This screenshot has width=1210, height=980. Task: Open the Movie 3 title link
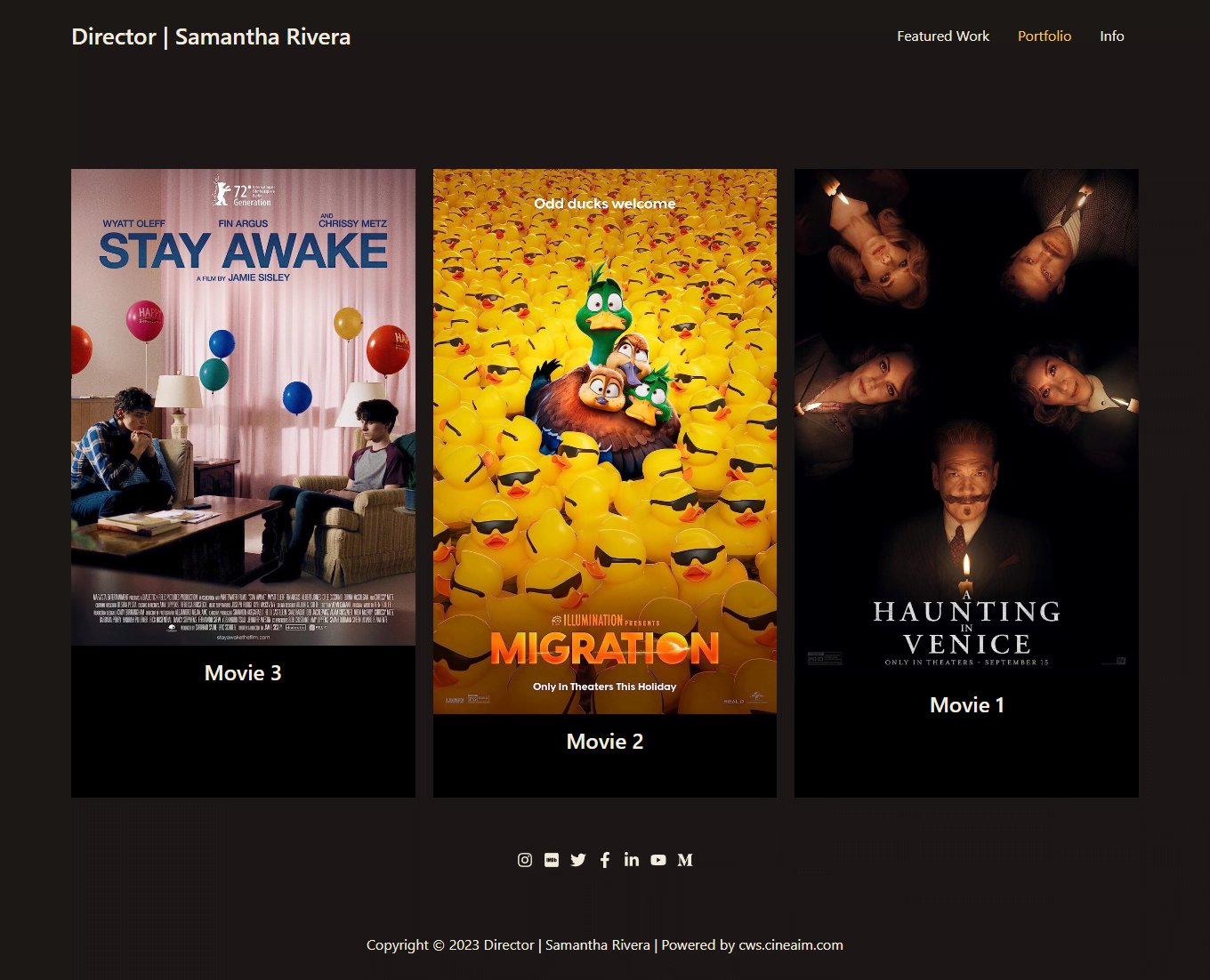point(242,672)
